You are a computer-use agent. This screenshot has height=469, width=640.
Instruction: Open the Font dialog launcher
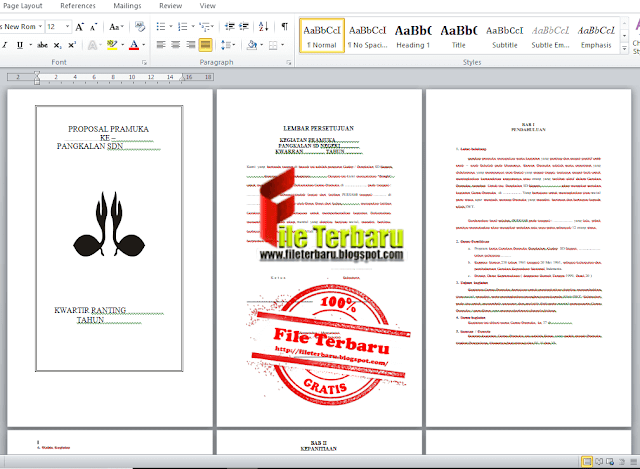pos(144,62)
